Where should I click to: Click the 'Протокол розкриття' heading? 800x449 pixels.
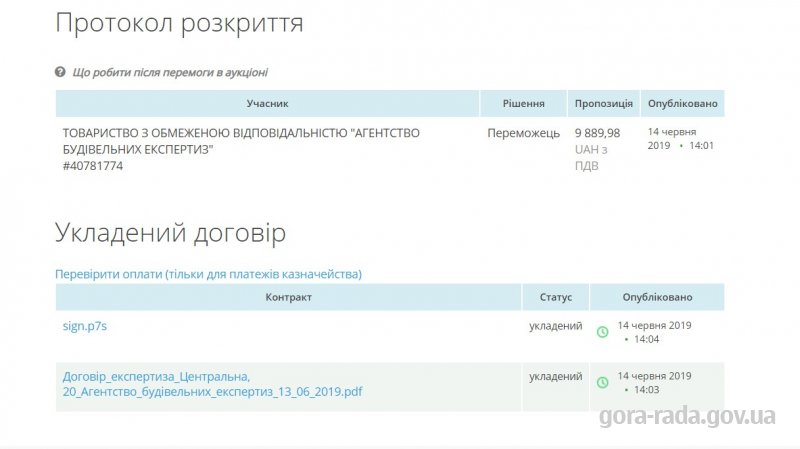point(179,23)
